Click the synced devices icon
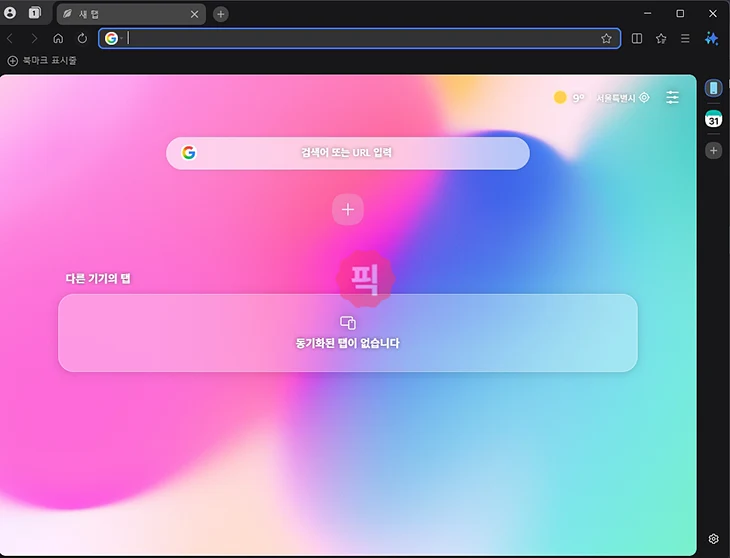 [x=348, y=323]
